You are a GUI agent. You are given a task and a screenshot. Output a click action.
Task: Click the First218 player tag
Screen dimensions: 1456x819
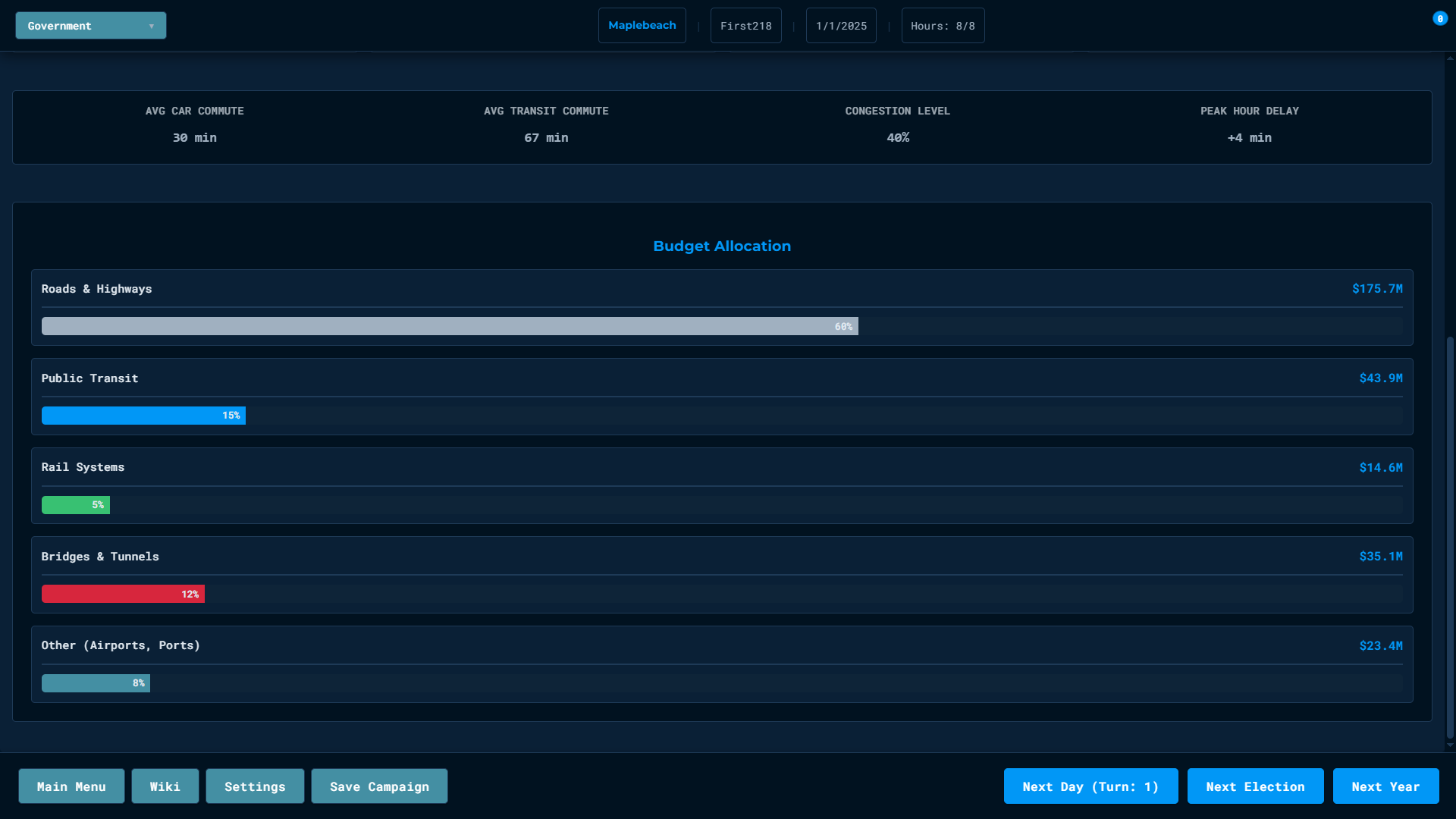point(745,26)
